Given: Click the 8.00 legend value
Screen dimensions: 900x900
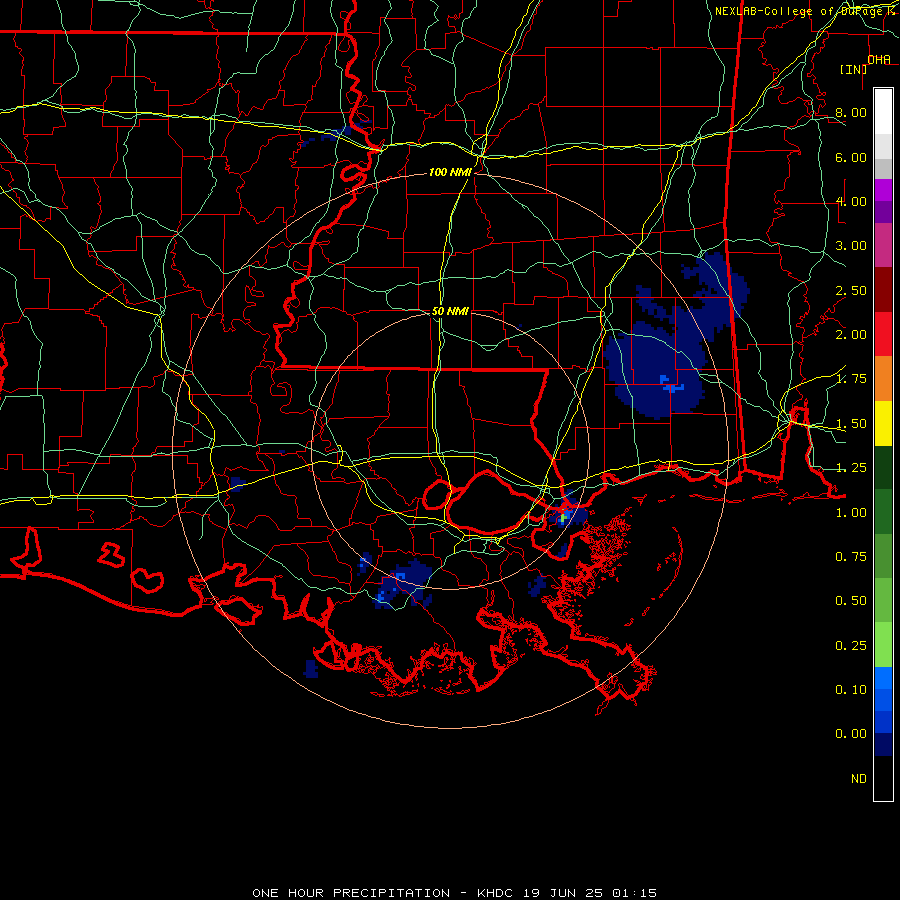Looking at the screenshot, I should 851,112.
